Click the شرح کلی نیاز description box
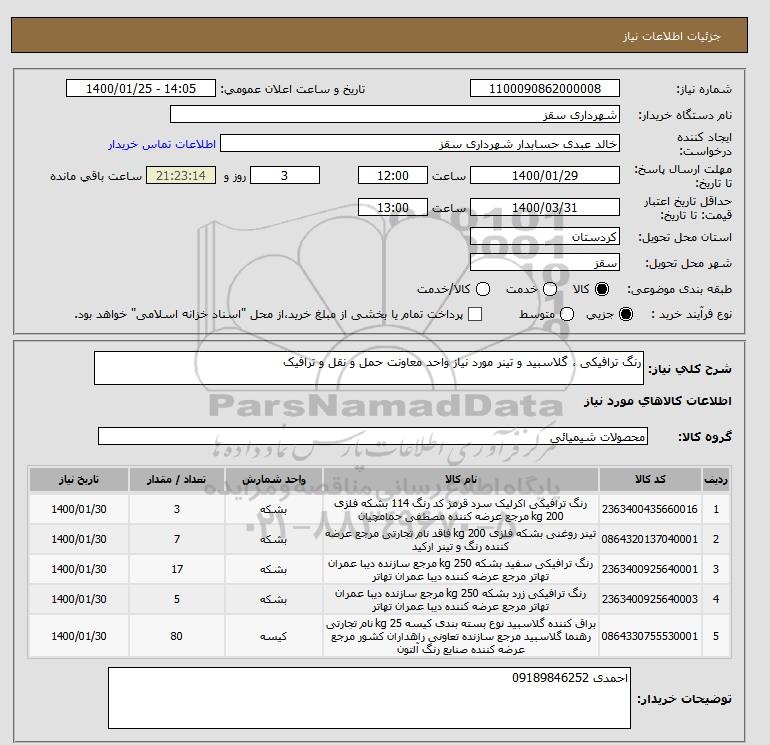The height and width of the screenshot is (745, 770). pyautogui.click(x=369, y=368)
